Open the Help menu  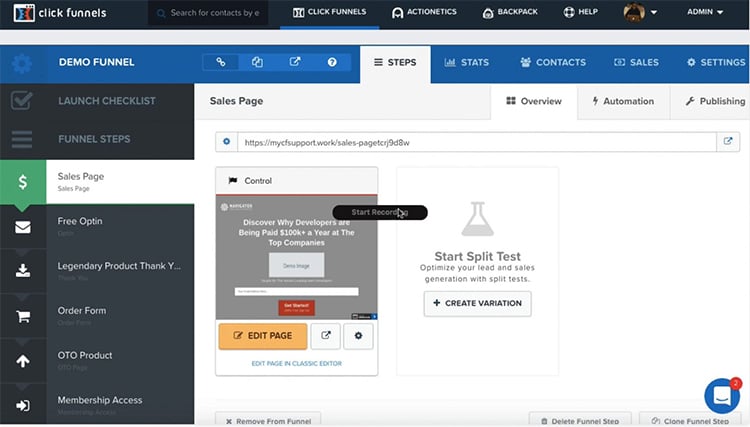(580, 12)
